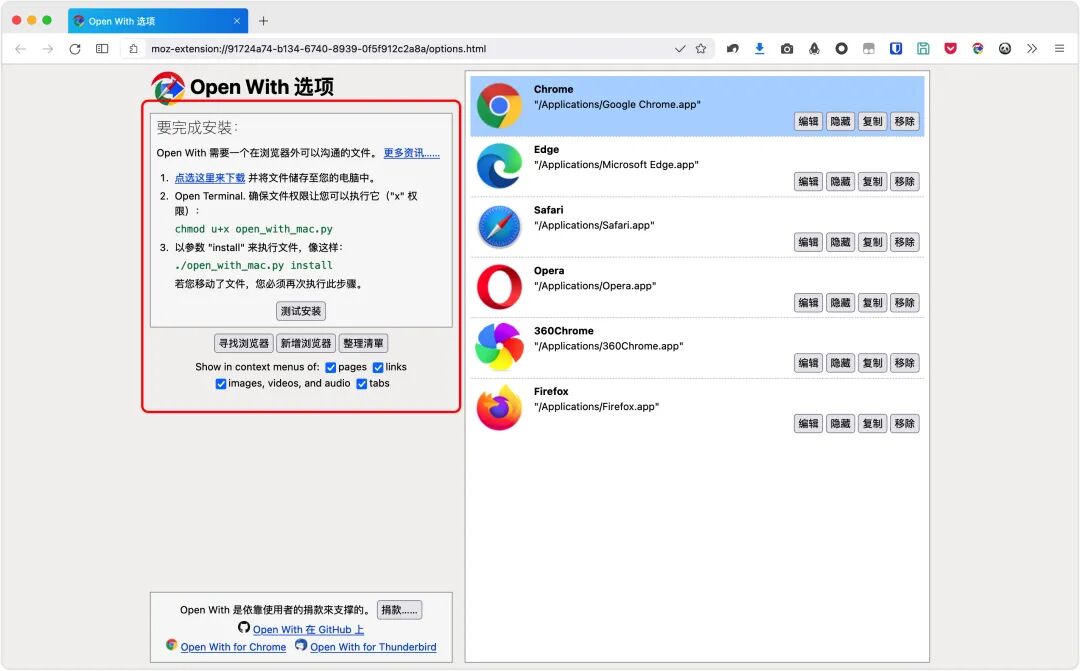Toggle images, videos, and audio checkbox
Image resolution: width=1080 pixels, height=671 pixels.
220,384
